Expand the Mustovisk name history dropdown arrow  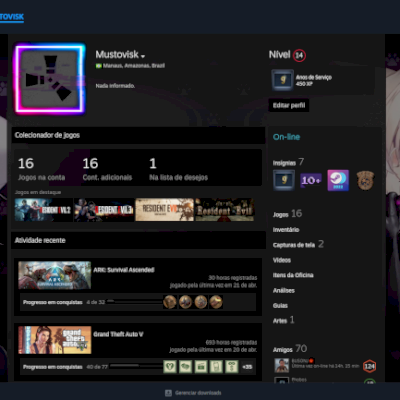coord(143,56)
